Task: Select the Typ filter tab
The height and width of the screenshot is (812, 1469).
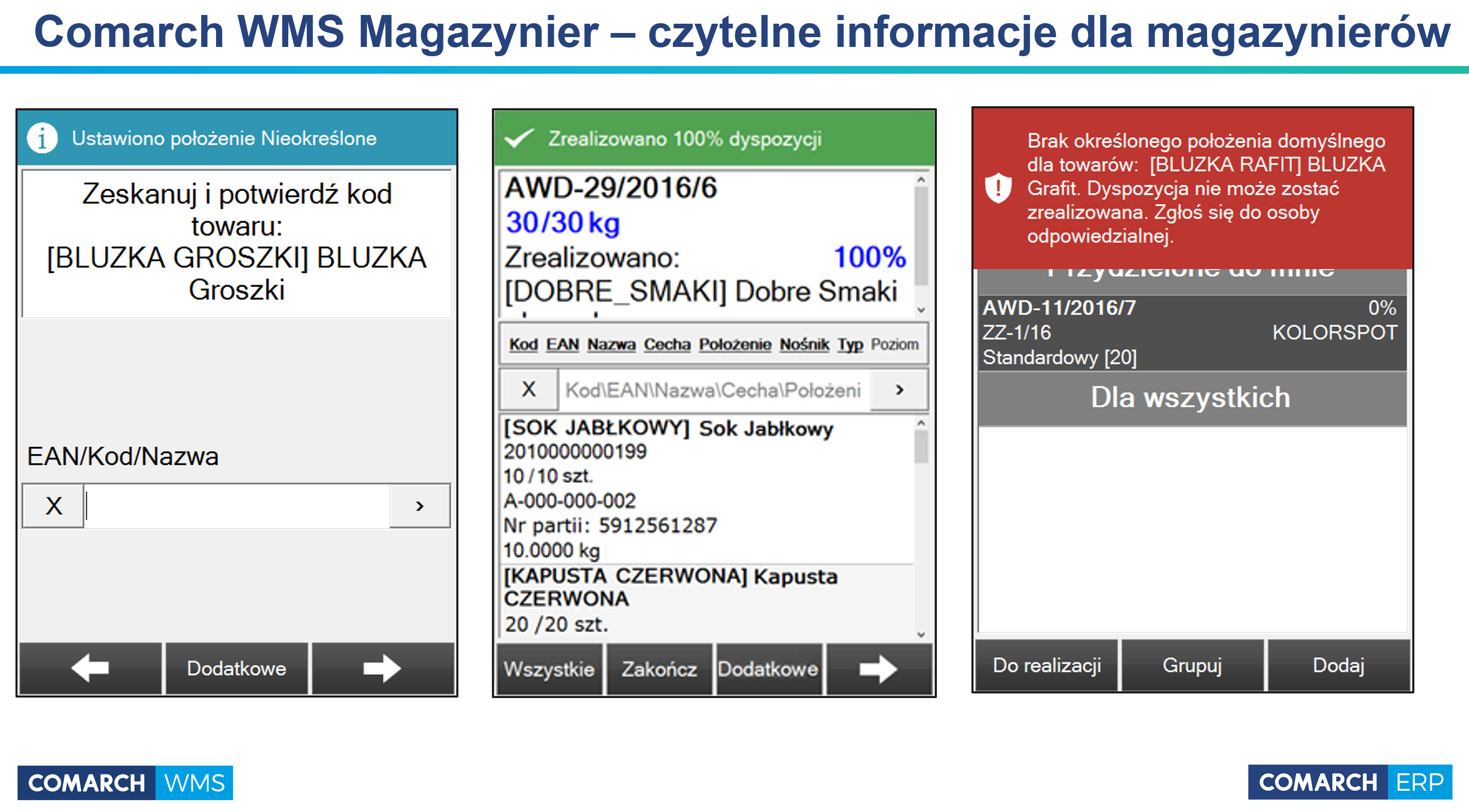Action: tap(850, 344)
